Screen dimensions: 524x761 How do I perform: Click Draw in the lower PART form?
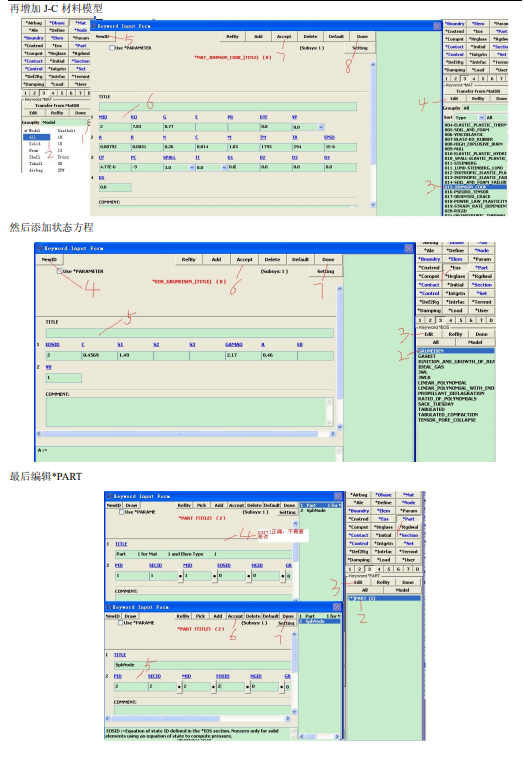[131, 616]
